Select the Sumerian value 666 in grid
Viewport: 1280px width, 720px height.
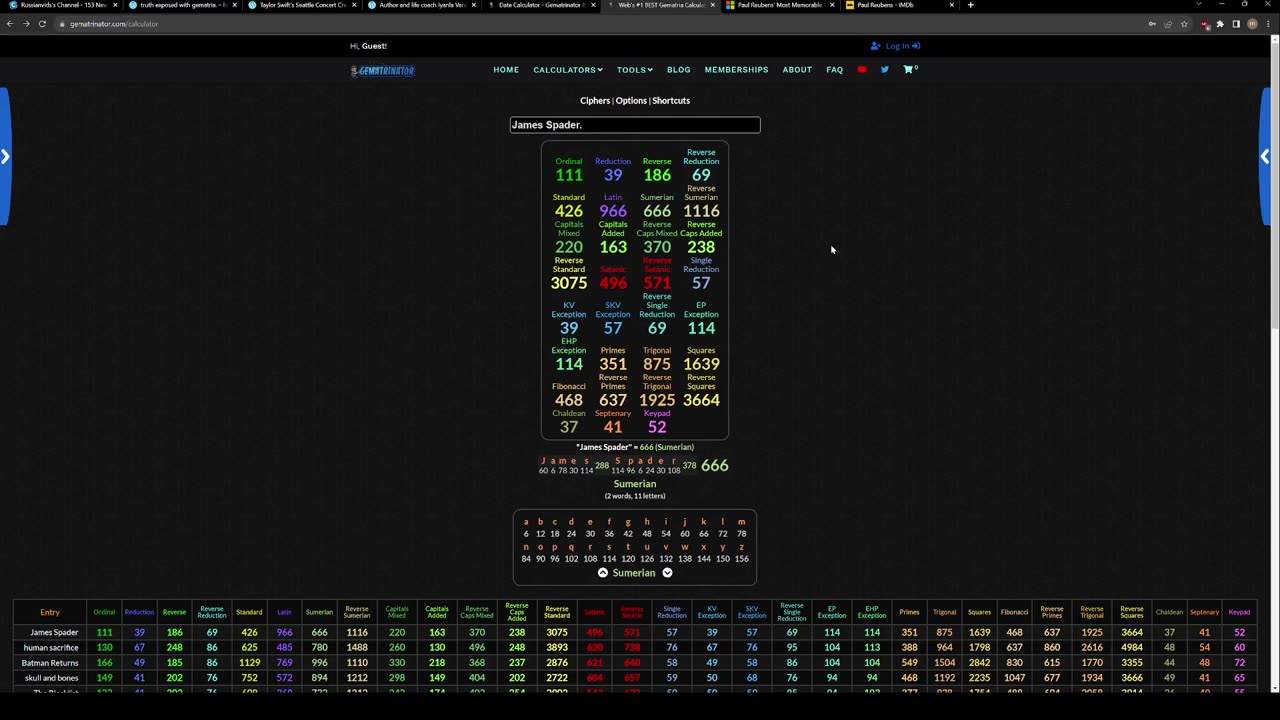[x=657, y=211]
